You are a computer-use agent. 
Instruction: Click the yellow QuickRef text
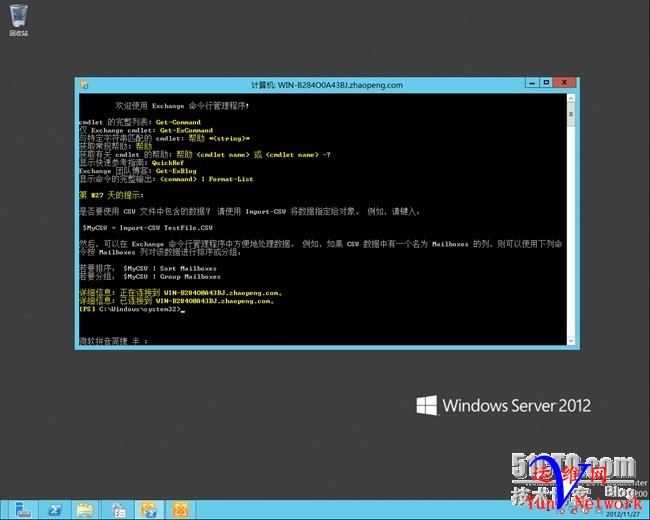(x=167, y=163)
